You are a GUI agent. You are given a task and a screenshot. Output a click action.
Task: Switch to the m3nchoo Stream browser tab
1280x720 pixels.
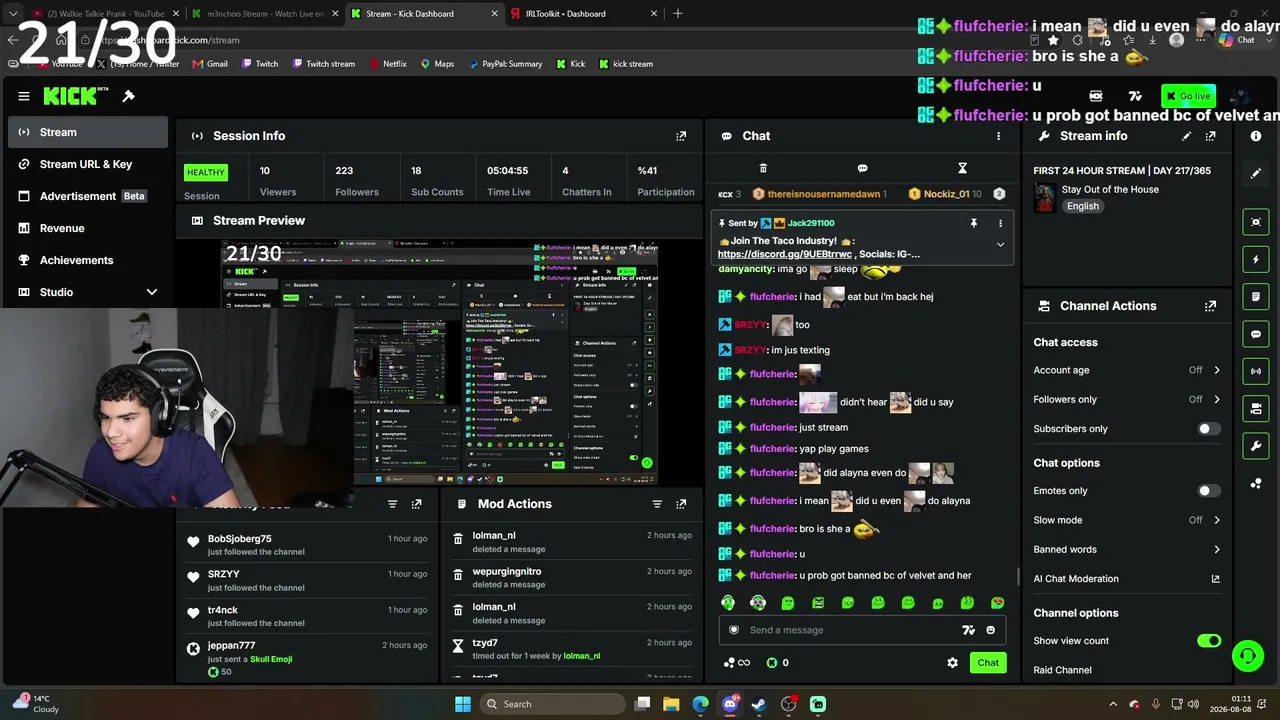[x=263, y=14]
